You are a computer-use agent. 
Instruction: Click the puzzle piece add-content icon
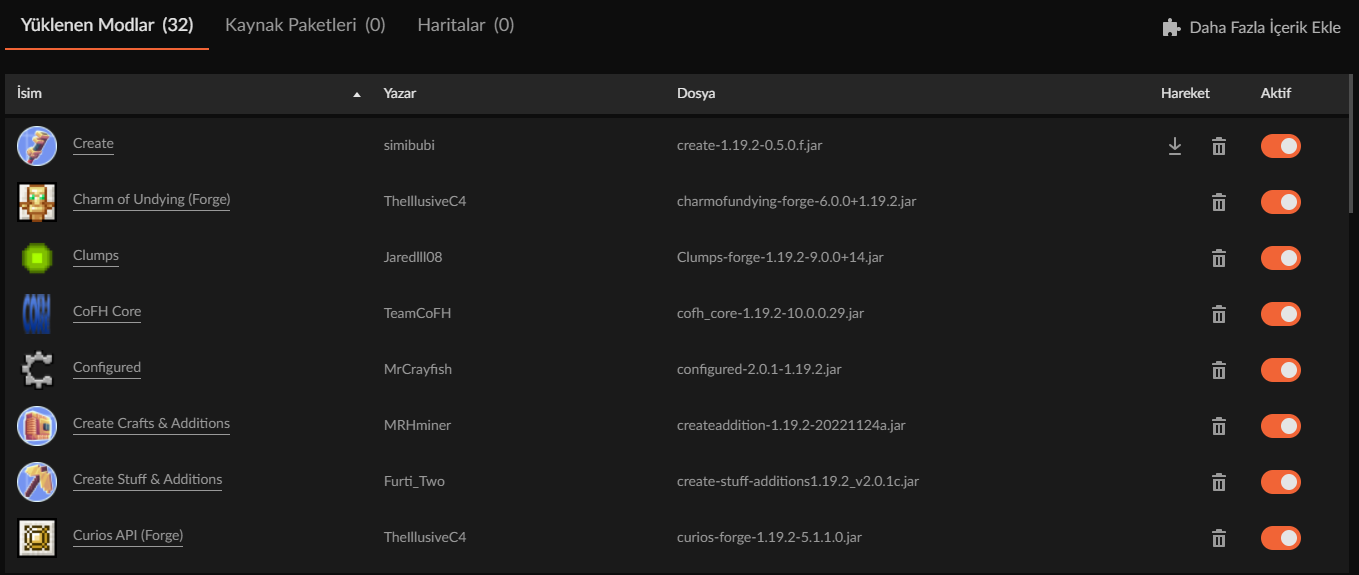pos(1171,28)
